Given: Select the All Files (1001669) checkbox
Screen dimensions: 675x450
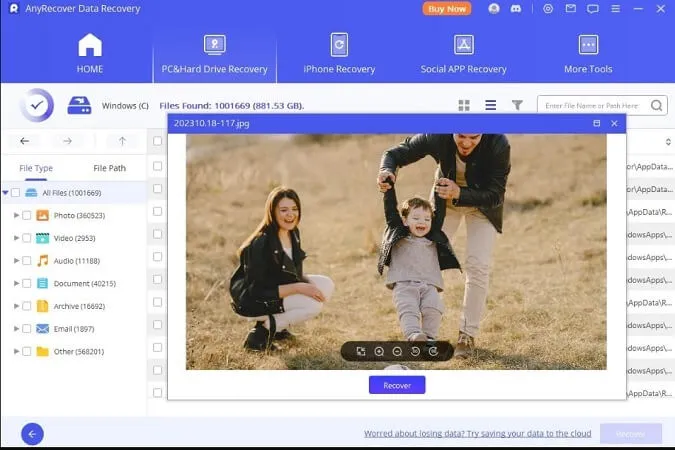Looking at the screenshot, I should tap(15, 192).
